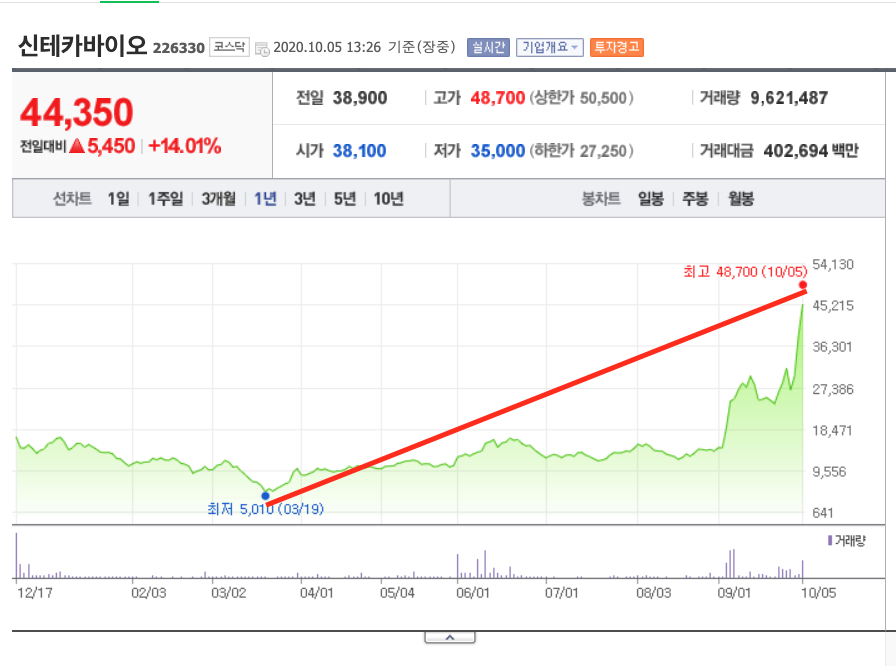Viewport: 896px width, 666px height.
Task: Click the 거래량 value 9,621,487
Action: 789,98
